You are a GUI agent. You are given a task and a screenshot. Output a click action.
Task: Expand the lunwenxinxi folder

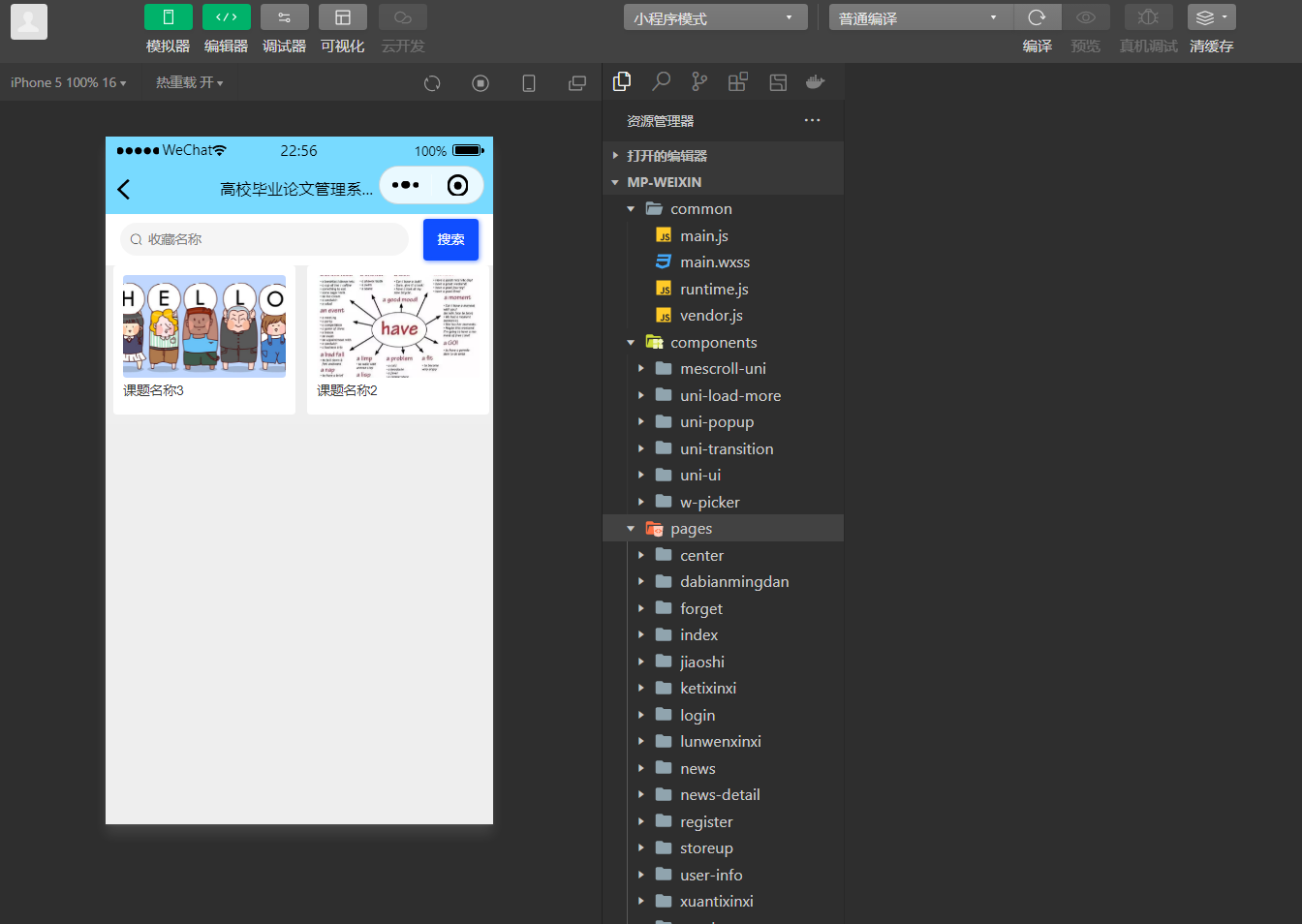[x=723, y=742]
